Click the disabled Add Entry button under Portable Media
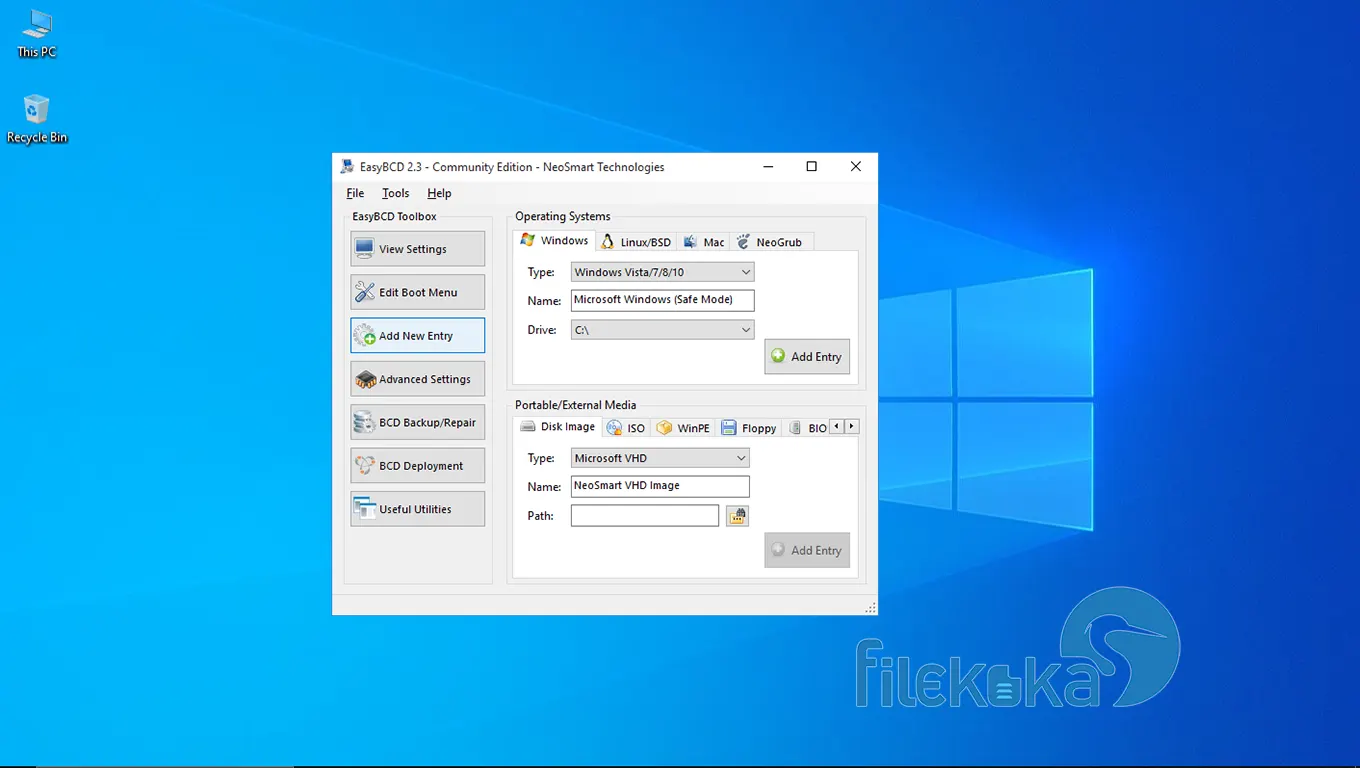 point(807,550)
